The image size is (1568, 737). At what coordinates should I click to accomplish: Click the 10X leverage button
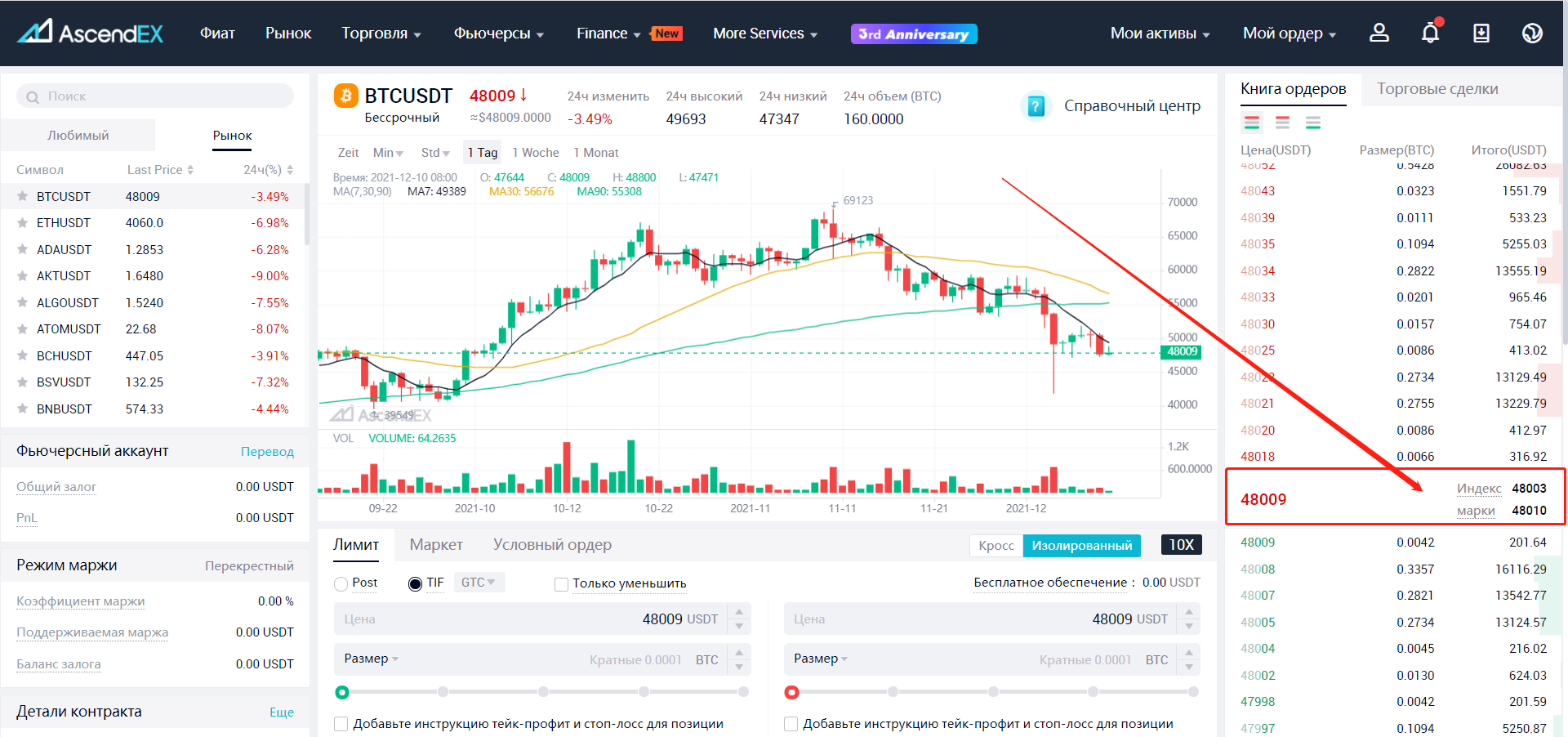point(1181,545)
